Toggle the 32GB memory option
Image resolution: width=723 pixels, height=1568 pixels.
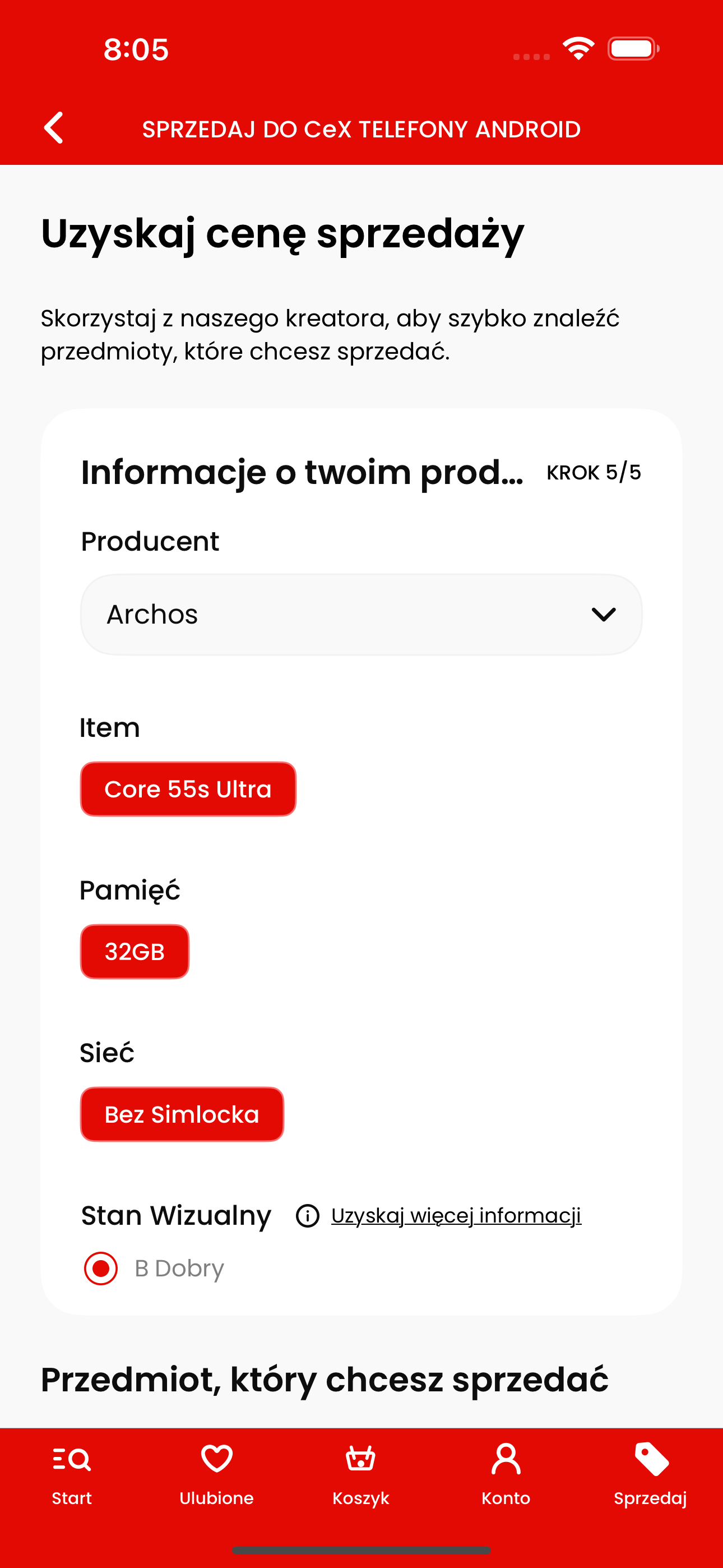[135, 951]
